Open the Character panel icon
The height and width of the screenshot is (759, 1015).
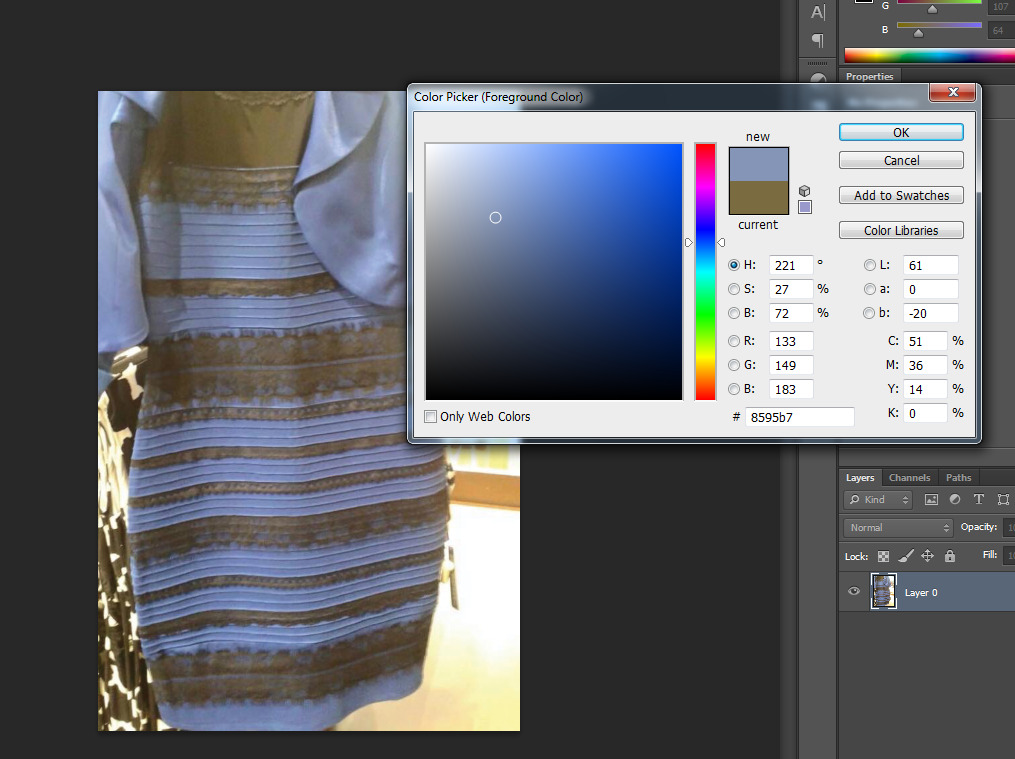tap(817, 13)
